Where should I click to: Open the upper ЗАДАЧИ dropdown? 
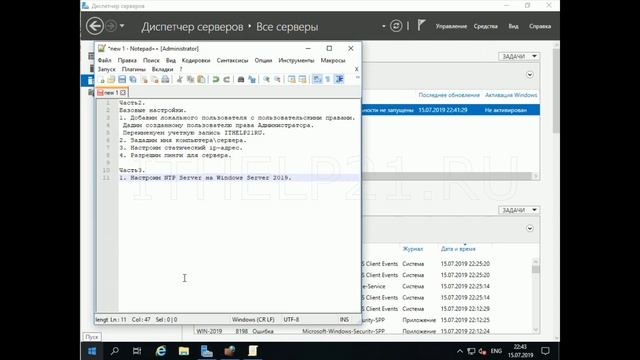point(519,56)
